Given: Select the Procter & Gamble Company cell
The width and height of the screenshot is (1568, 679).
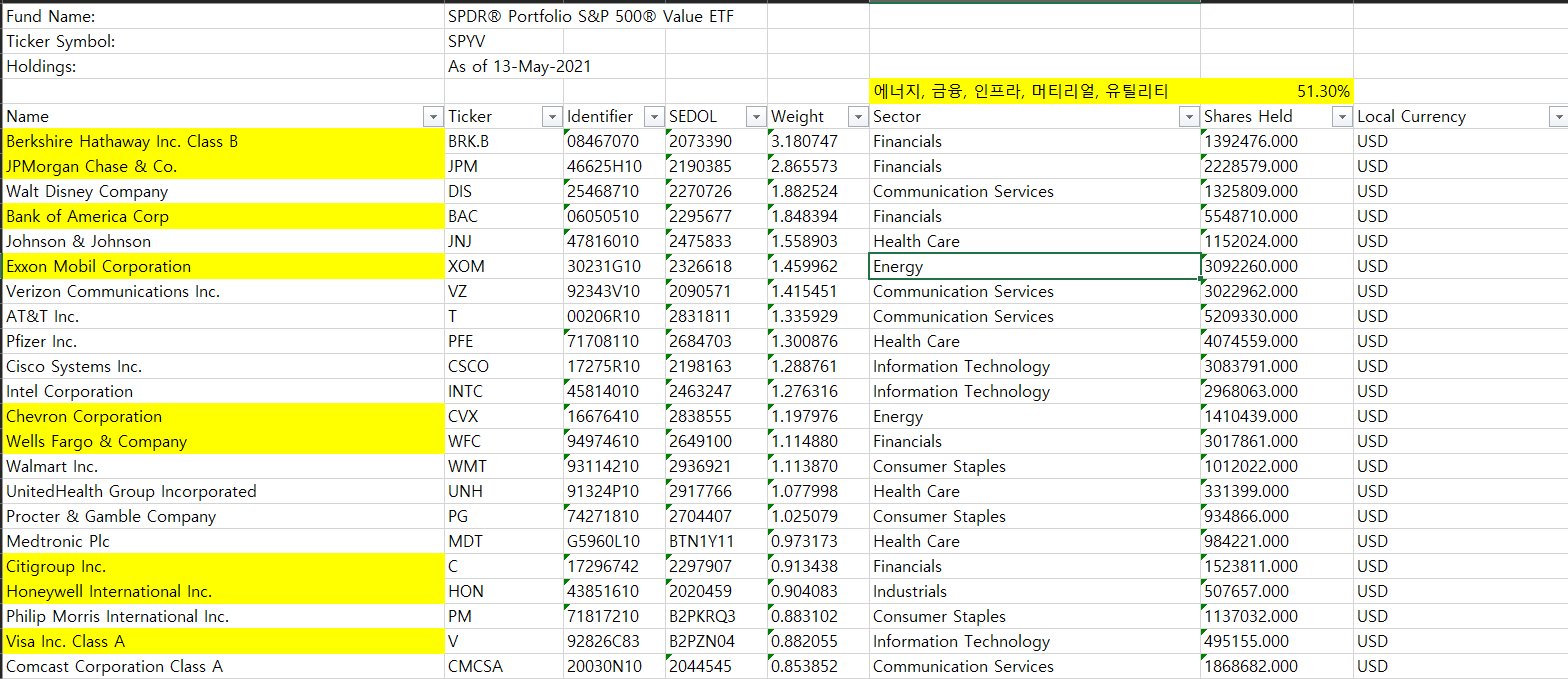Looking at the screenshot, I should point(224,516).
